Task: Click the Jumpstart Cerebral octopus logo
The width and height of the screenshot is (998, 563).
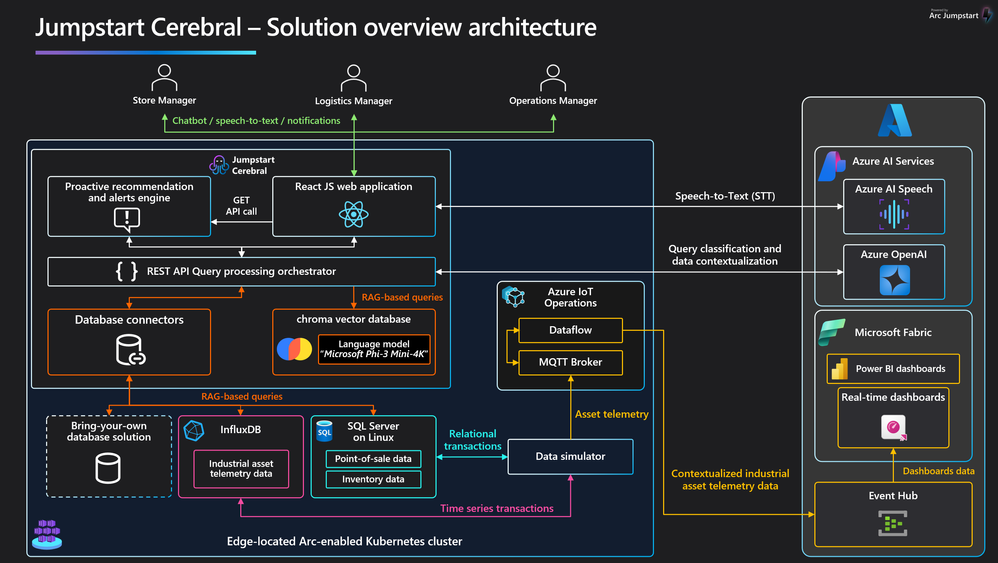Action: point(218,165)
